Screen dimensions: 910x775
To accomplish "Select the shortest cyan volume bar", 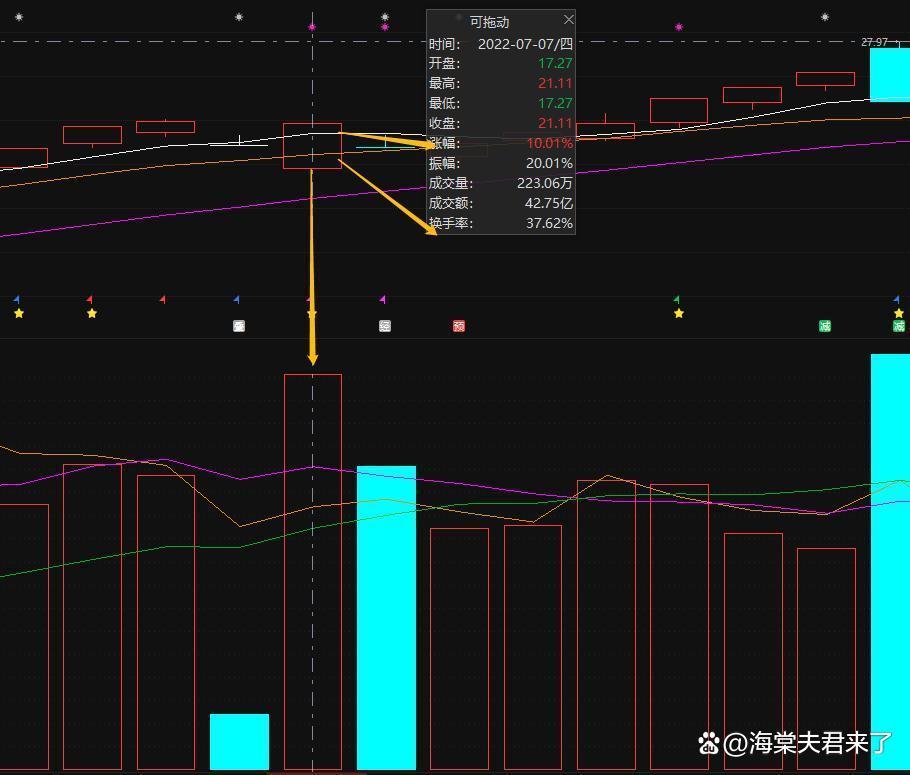I will tap(239, 741).
